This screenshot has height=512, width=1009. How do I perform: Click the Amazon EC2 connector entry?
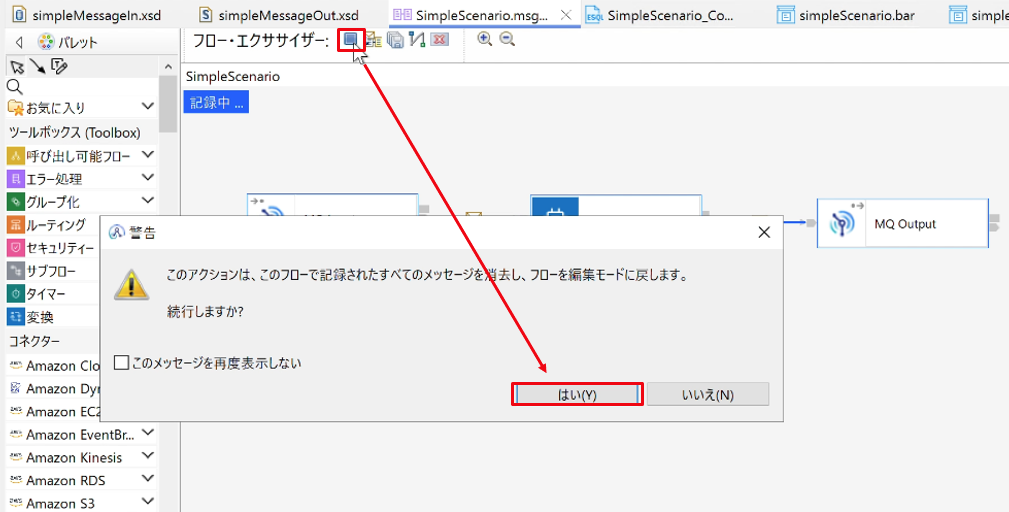(x=55, y=412)
